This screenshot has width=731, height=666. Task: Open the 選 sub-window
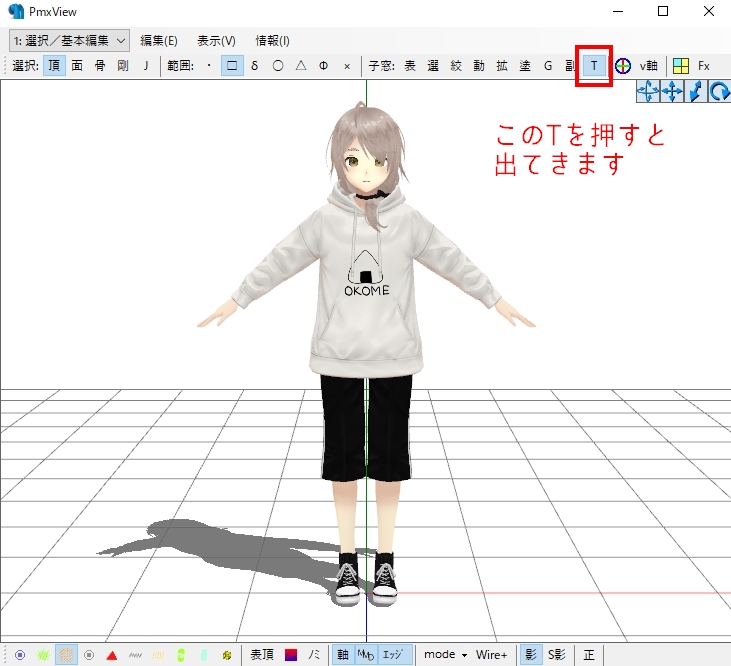click(433, 66)
